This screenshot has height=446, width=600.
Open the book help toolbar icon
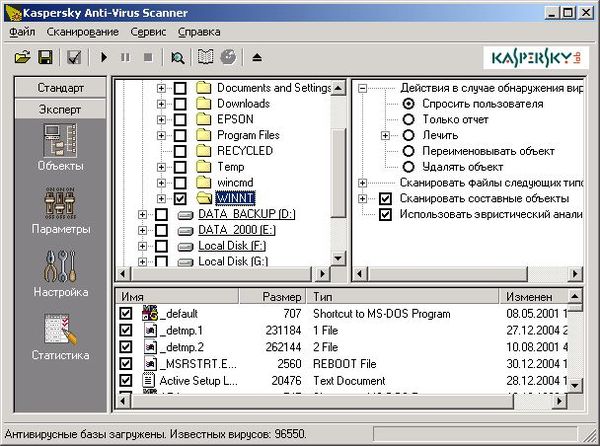(205, 57)
